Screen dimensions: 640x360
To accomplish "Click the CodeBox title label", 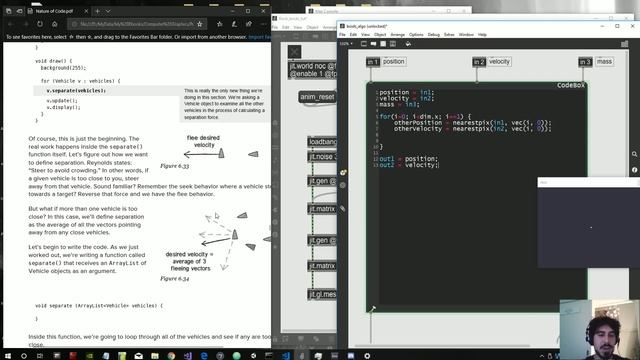I will [571, 85].
